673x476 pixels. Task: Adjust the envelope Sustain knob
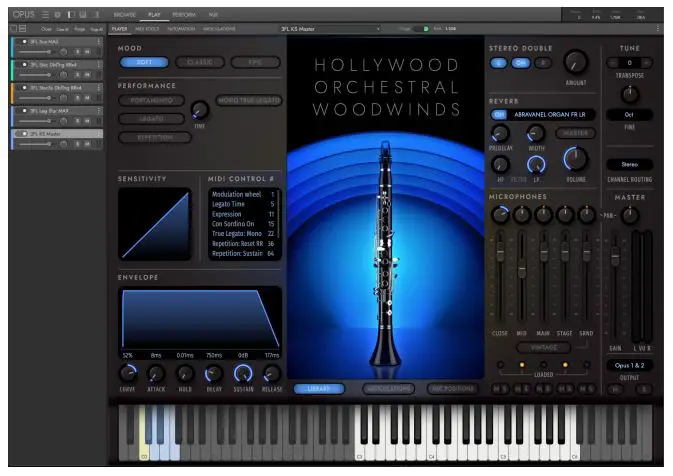tap(243, 374)
